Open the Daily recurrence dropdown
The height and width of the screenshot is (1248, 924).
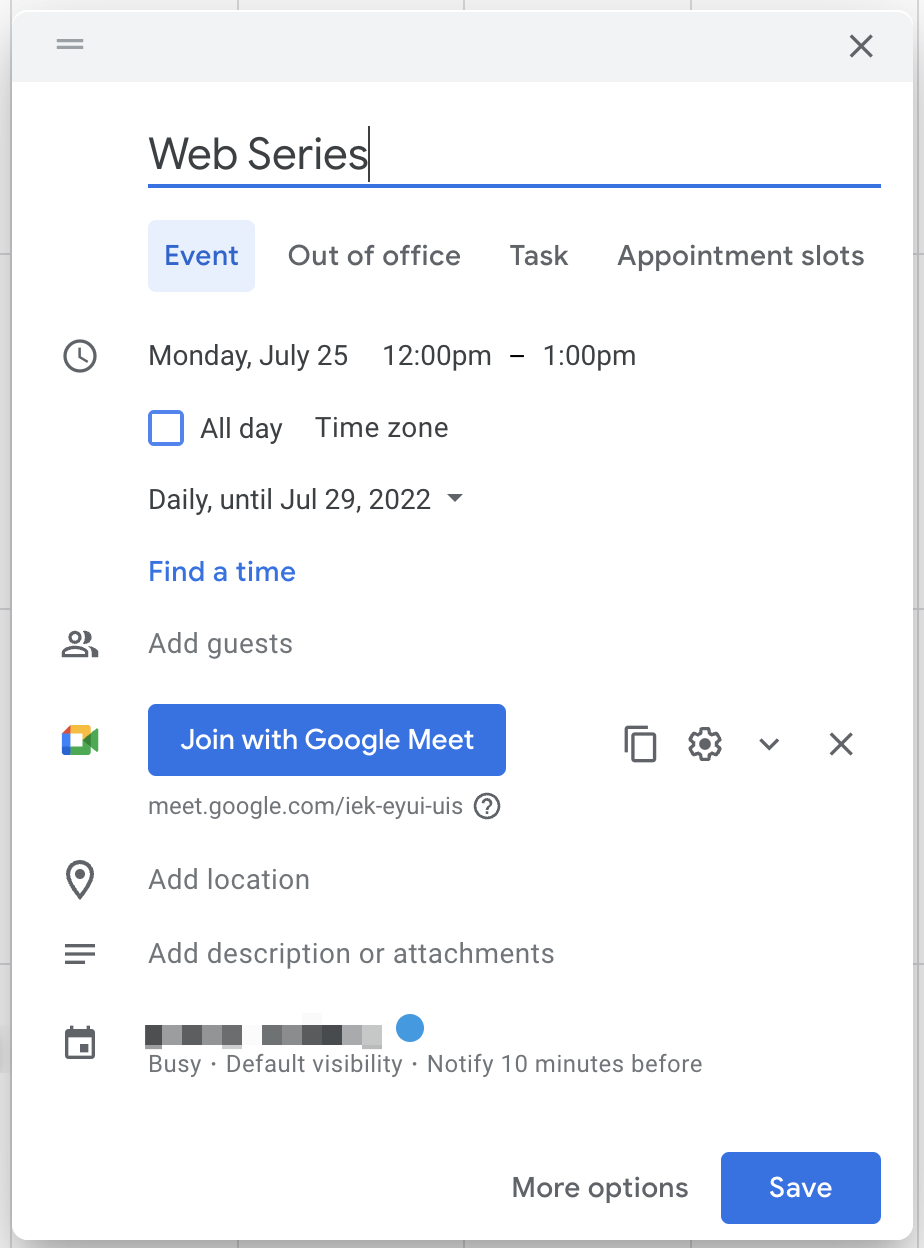pos(306,499)
